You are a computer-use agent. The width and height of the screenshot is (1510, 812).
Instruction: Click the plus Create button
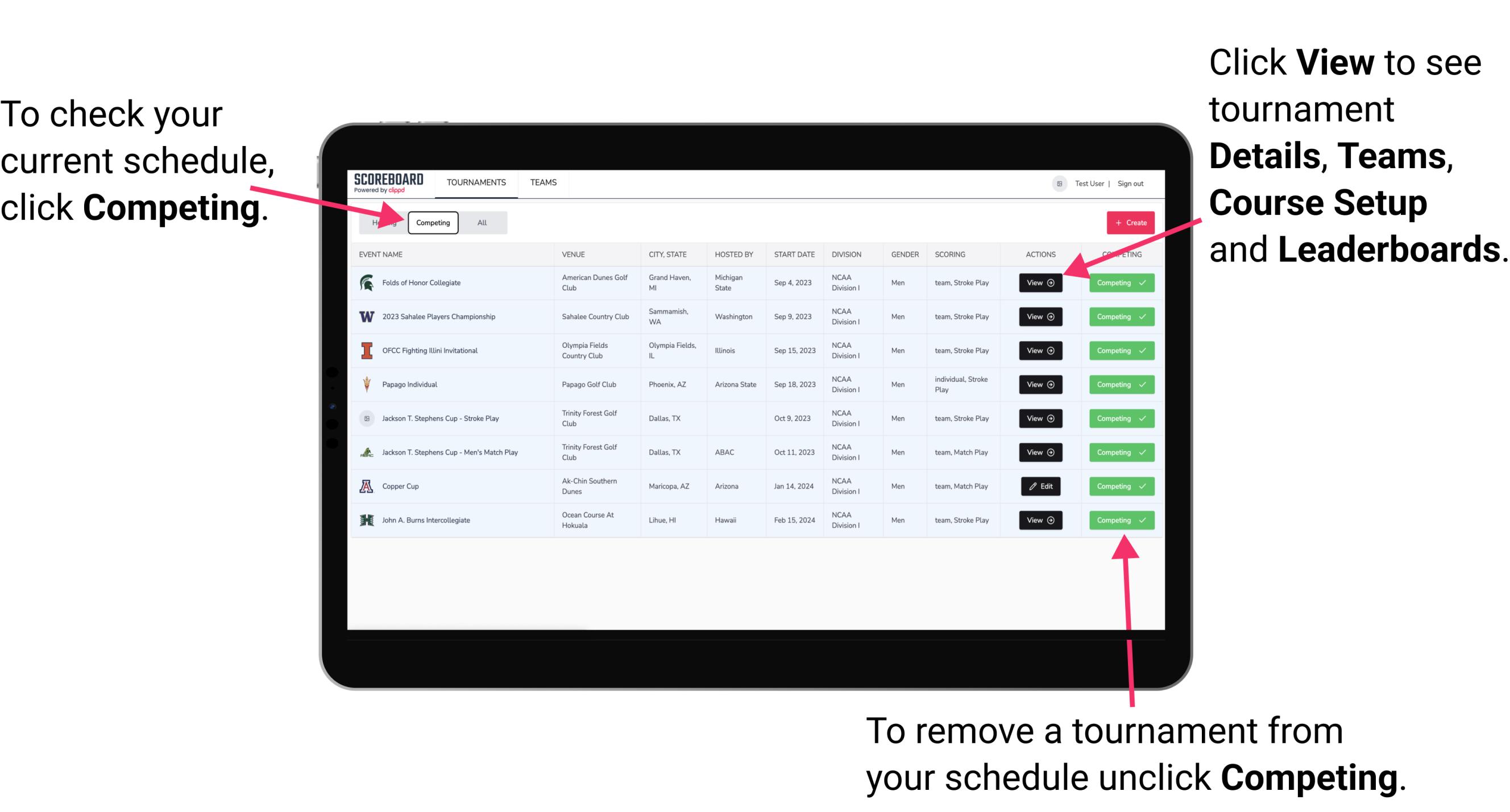pos(1129,222)
